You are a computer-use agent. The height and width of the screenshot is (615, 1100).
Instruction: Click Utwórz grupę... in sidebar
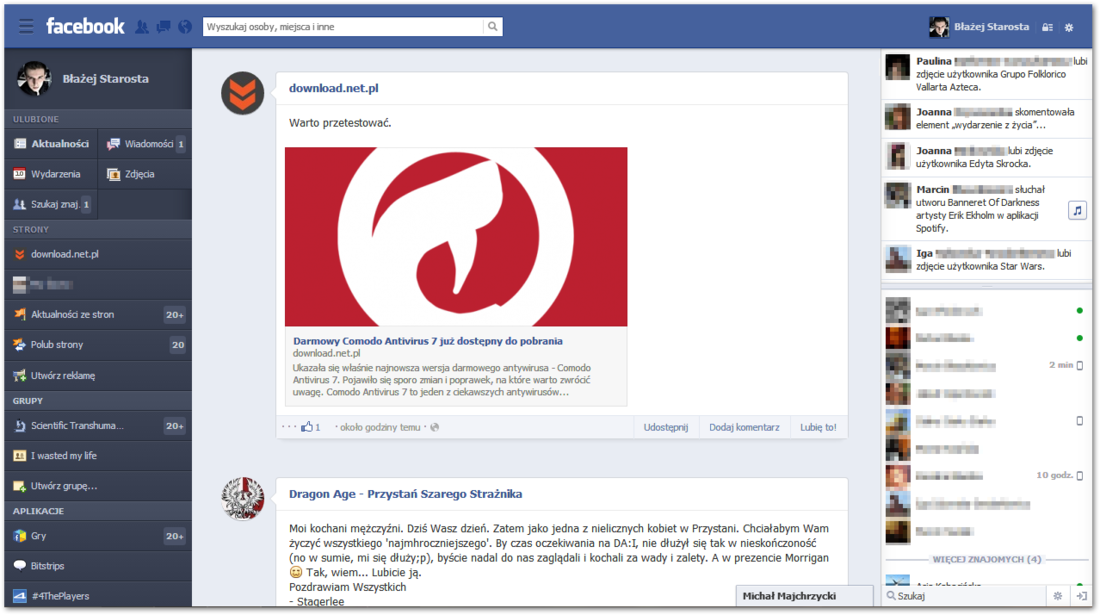[x=98, y=485]
